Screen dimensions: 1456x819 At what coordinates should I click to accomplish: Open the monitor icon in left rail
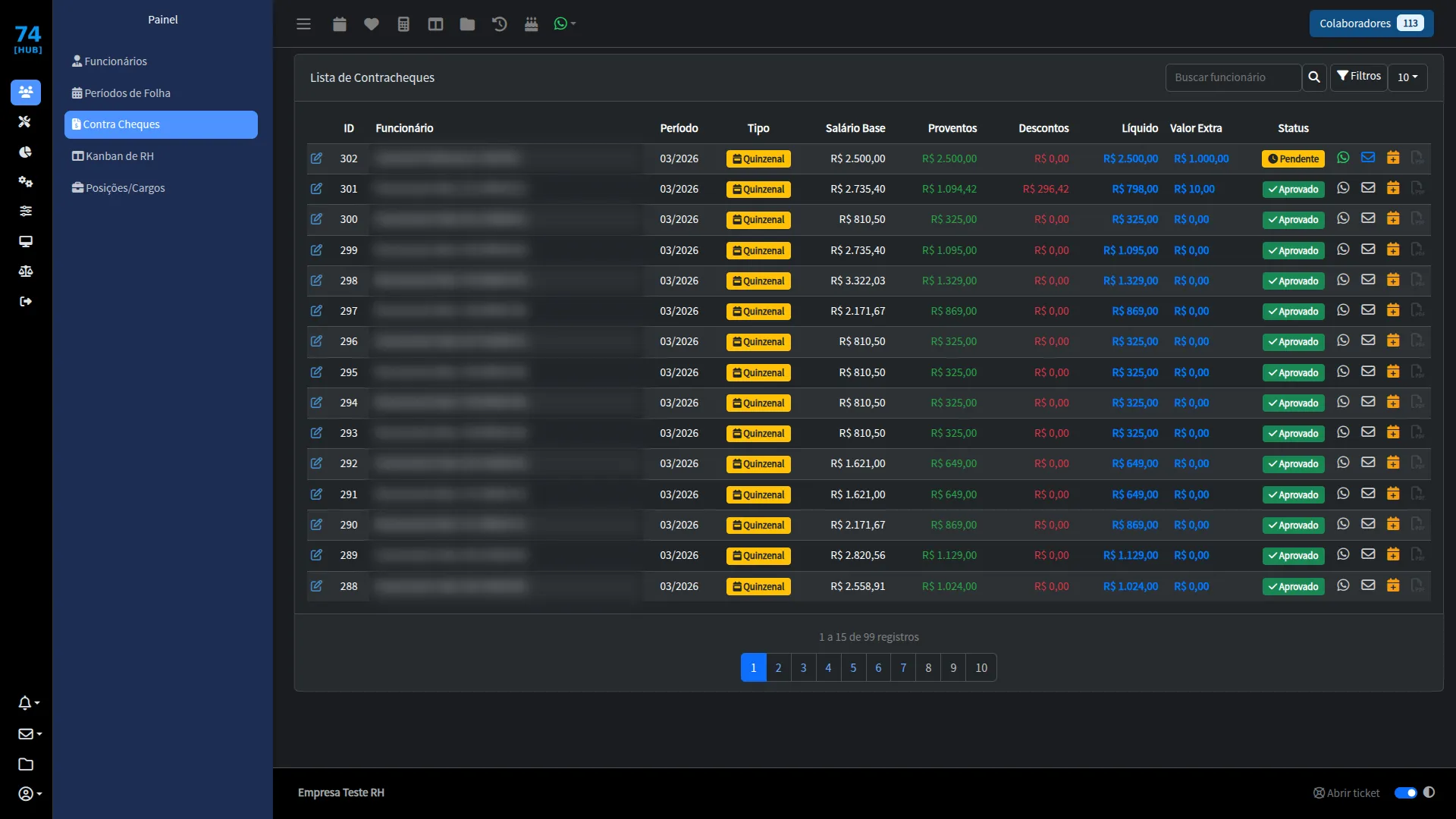pyautogui.click(x=25, y=241)
